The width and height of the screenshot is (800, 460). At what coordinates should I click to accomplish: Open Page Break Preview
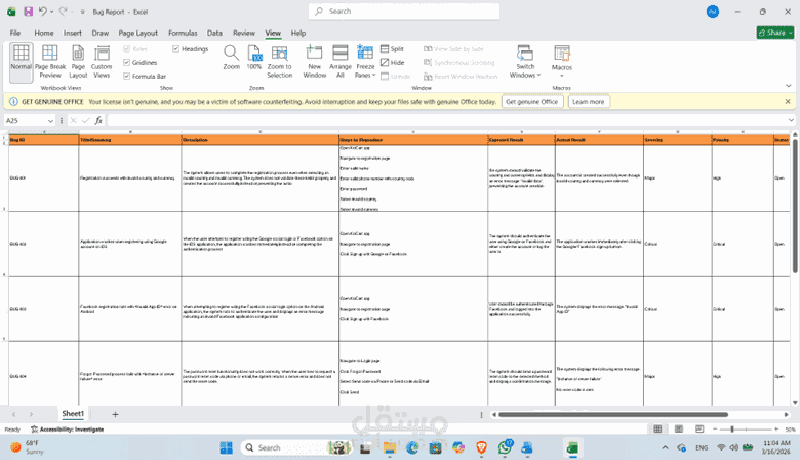click(50, 62)
